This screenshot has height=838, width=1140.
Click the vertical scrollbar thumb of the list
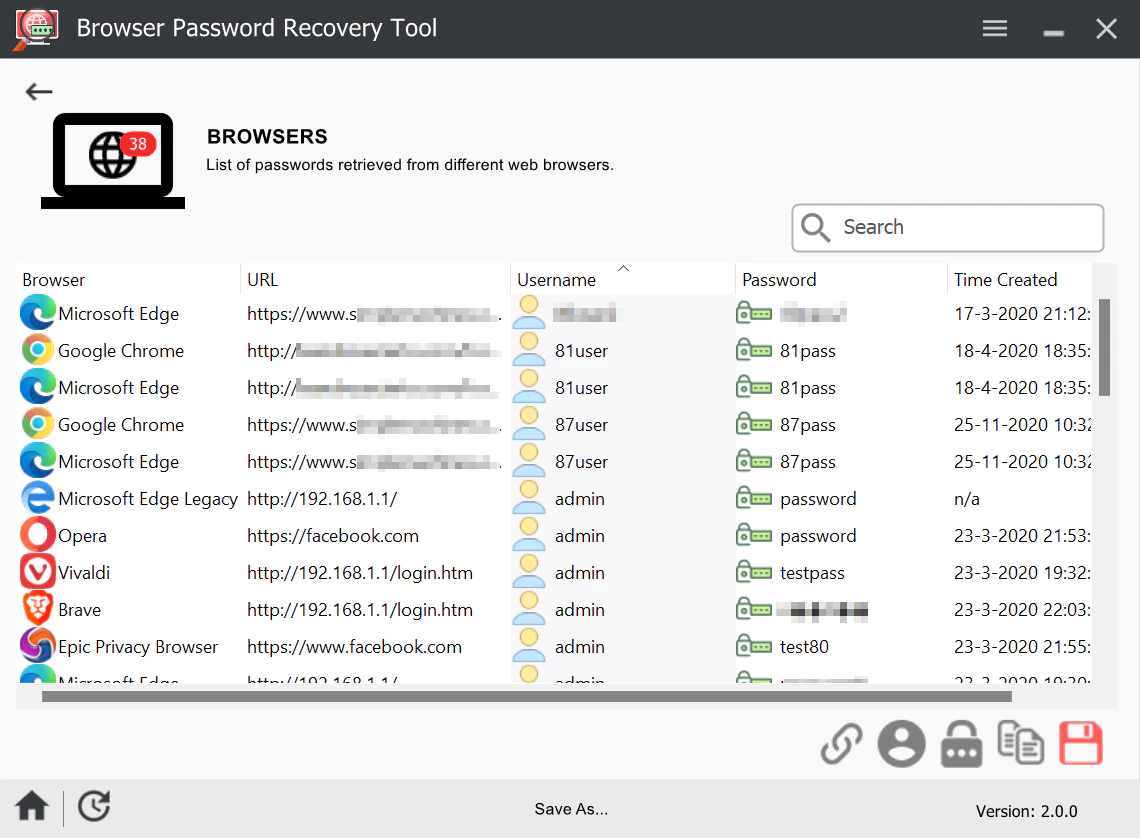point(1104,347)
